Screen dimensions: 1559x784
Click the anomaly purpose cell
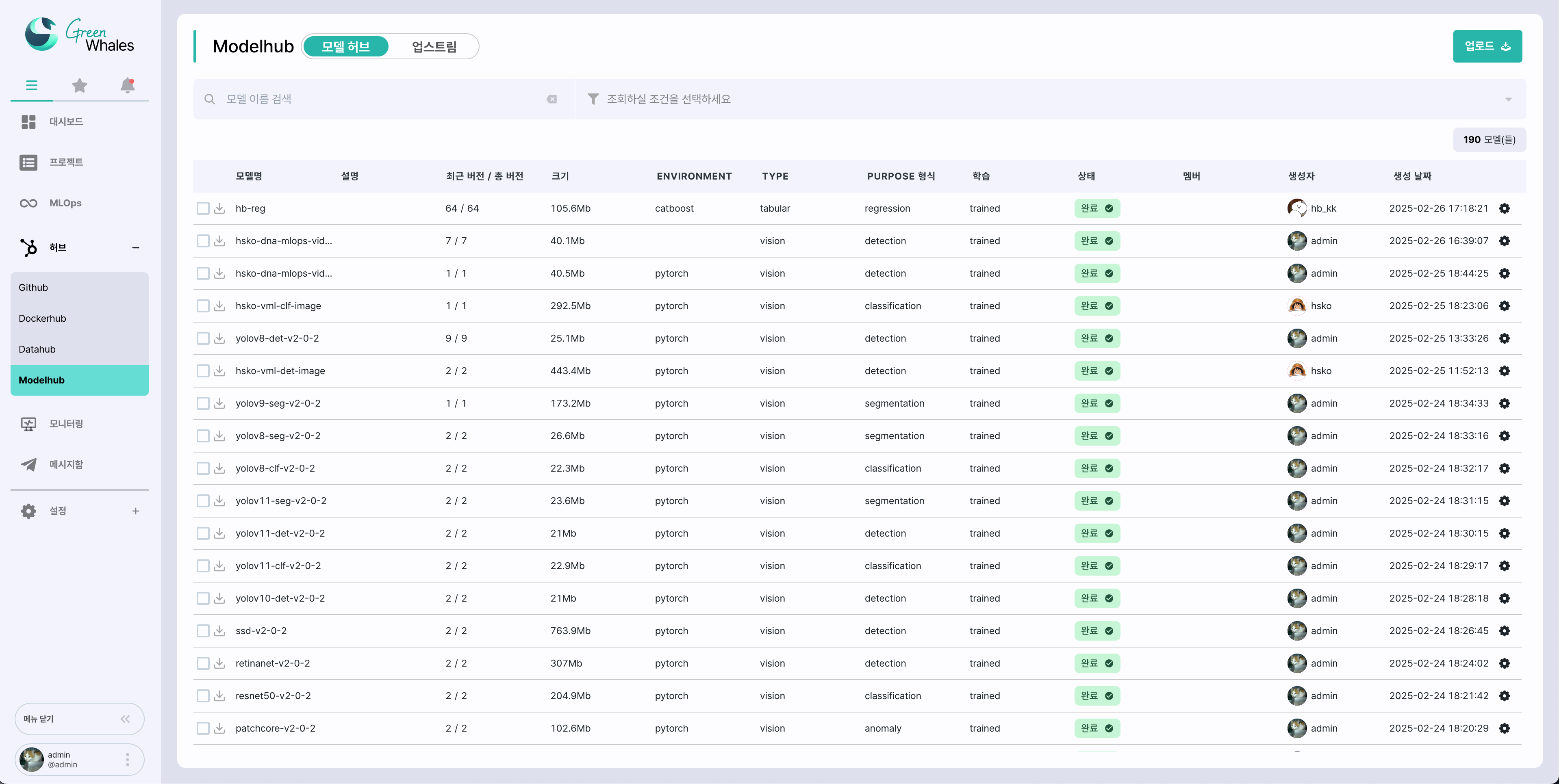point(882,728)
